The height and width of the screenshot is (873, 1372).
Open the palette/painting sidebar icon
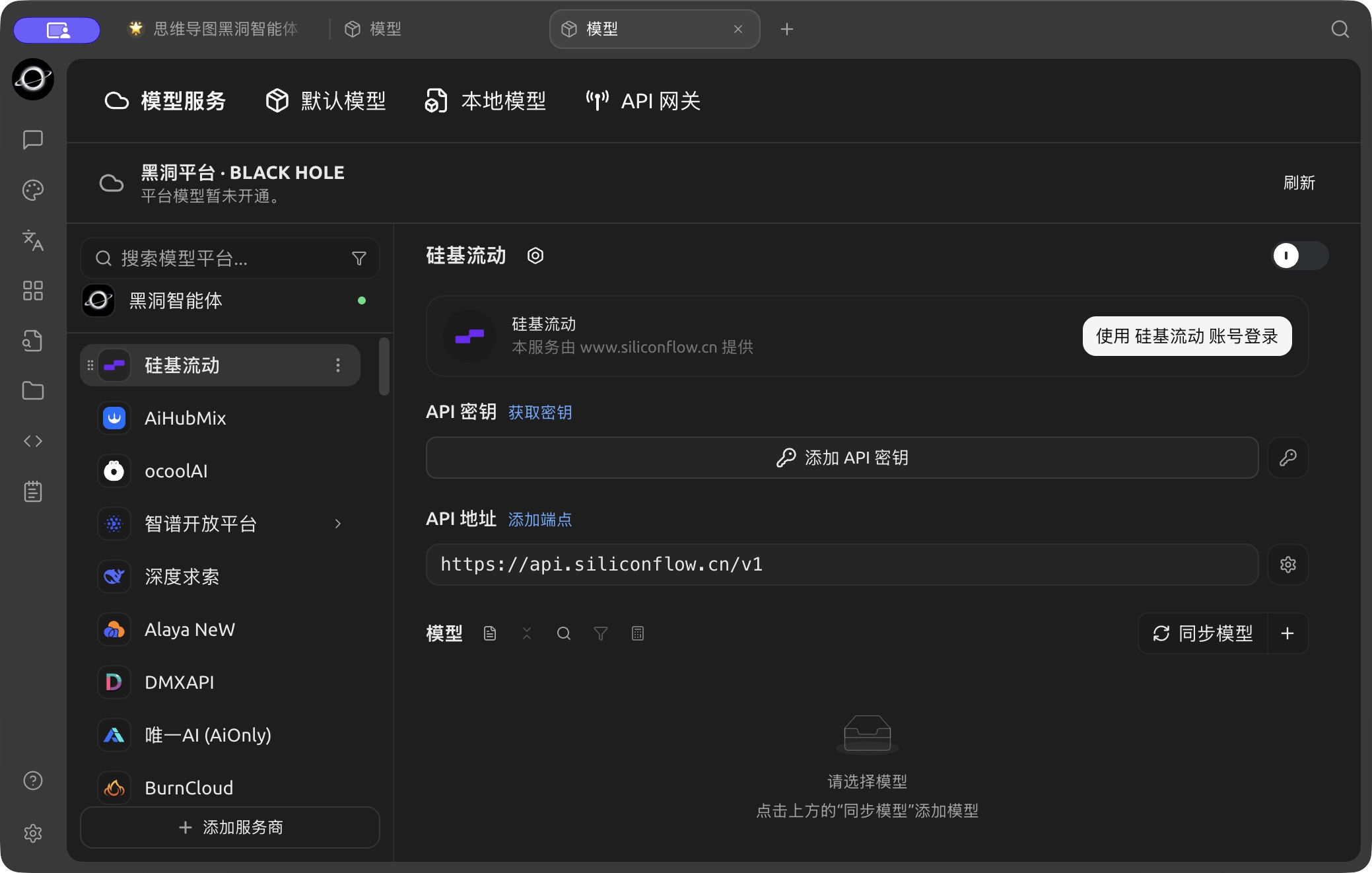33,190
